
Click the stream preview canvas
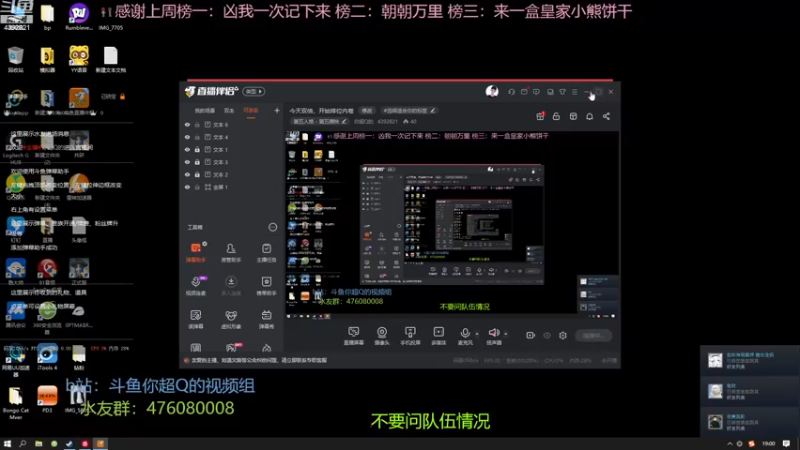(x=452, y=225)
